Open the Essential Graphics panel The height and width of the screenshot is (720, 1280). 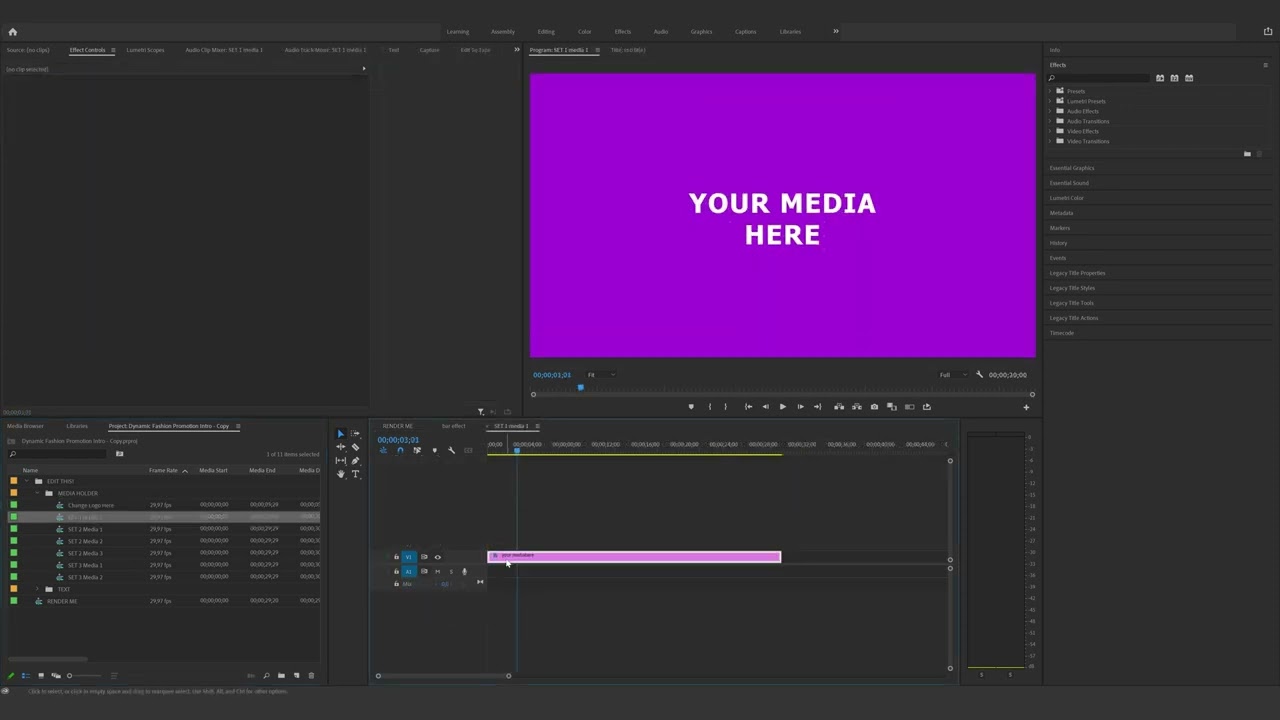tap(1072, 168)
